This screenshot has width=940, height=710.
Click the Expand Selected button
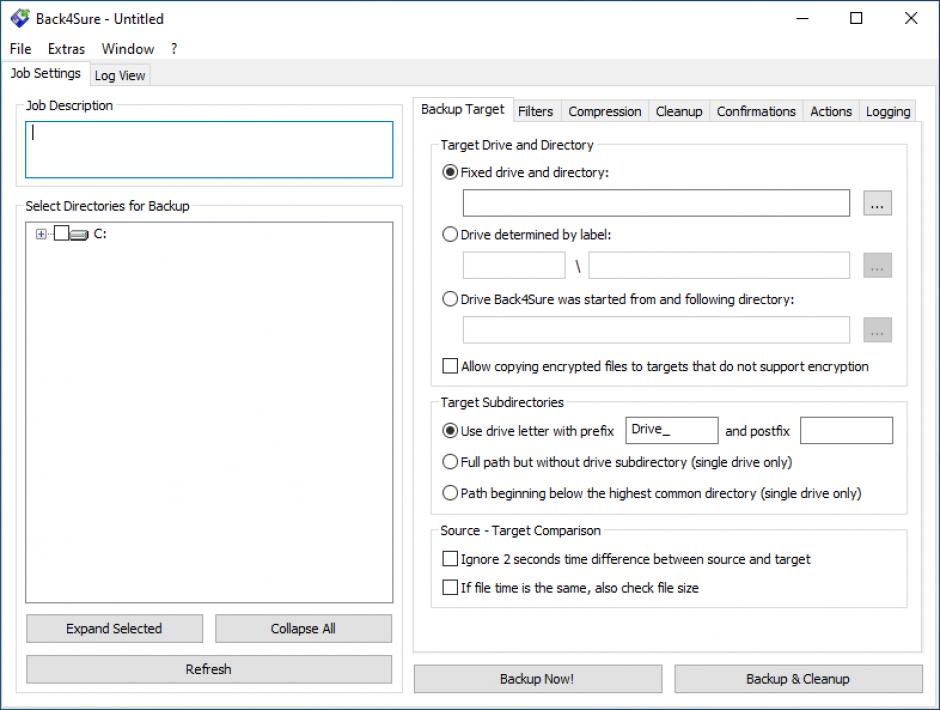pos(115,628)
